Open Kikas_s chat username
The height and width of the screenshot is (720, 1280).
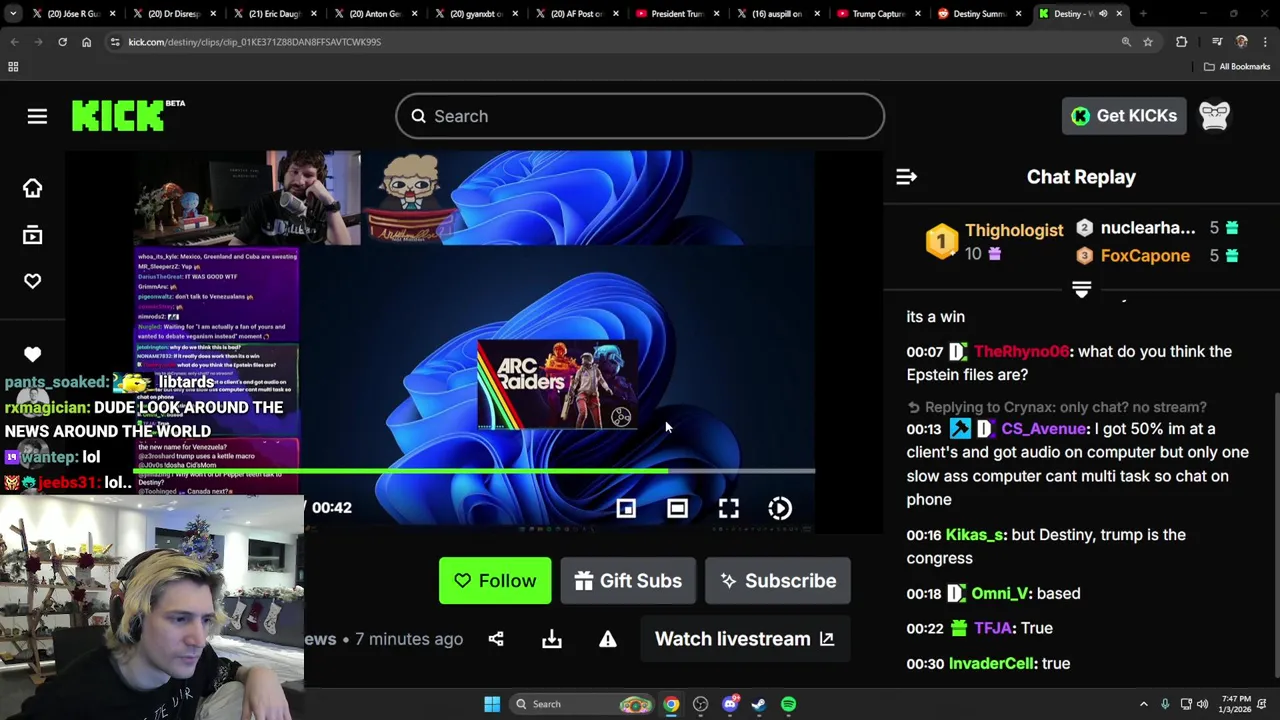[x=974, y=535]
